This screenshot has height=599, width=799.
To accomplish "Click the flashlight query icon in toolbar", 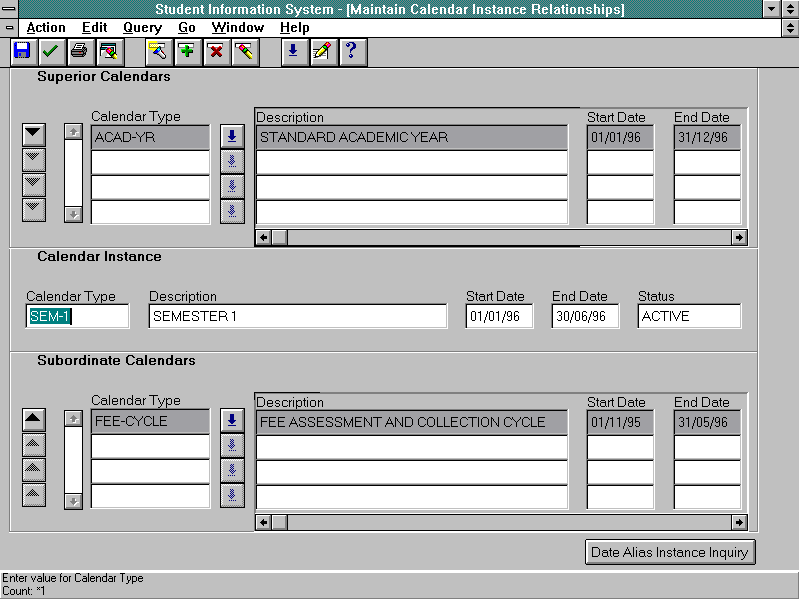I will [157, 51].
